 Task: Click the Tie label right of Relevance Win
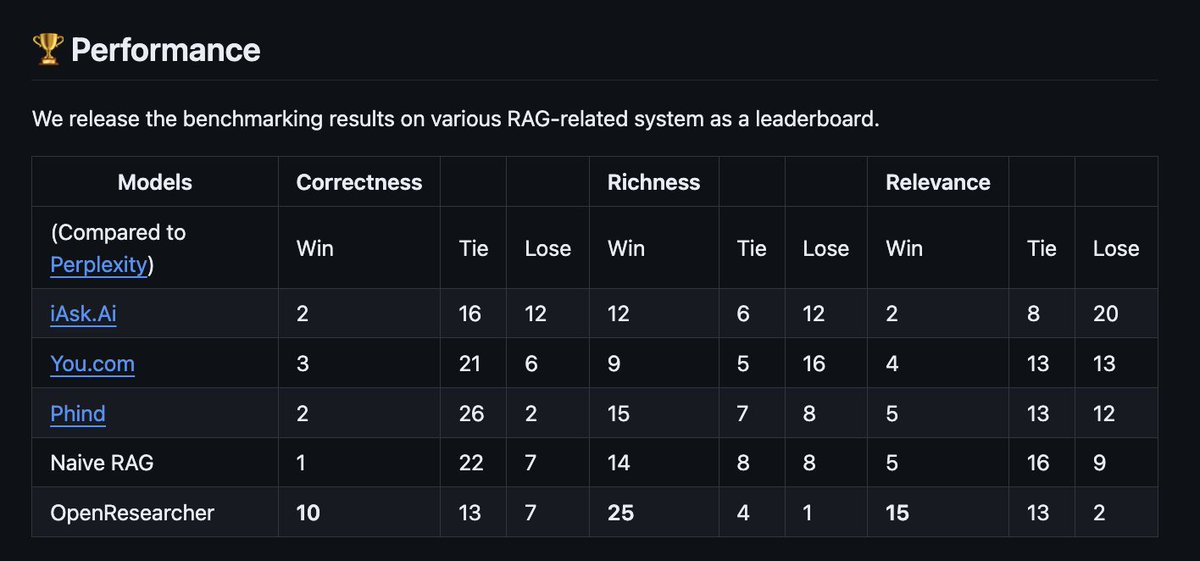tap(1041, 248)
